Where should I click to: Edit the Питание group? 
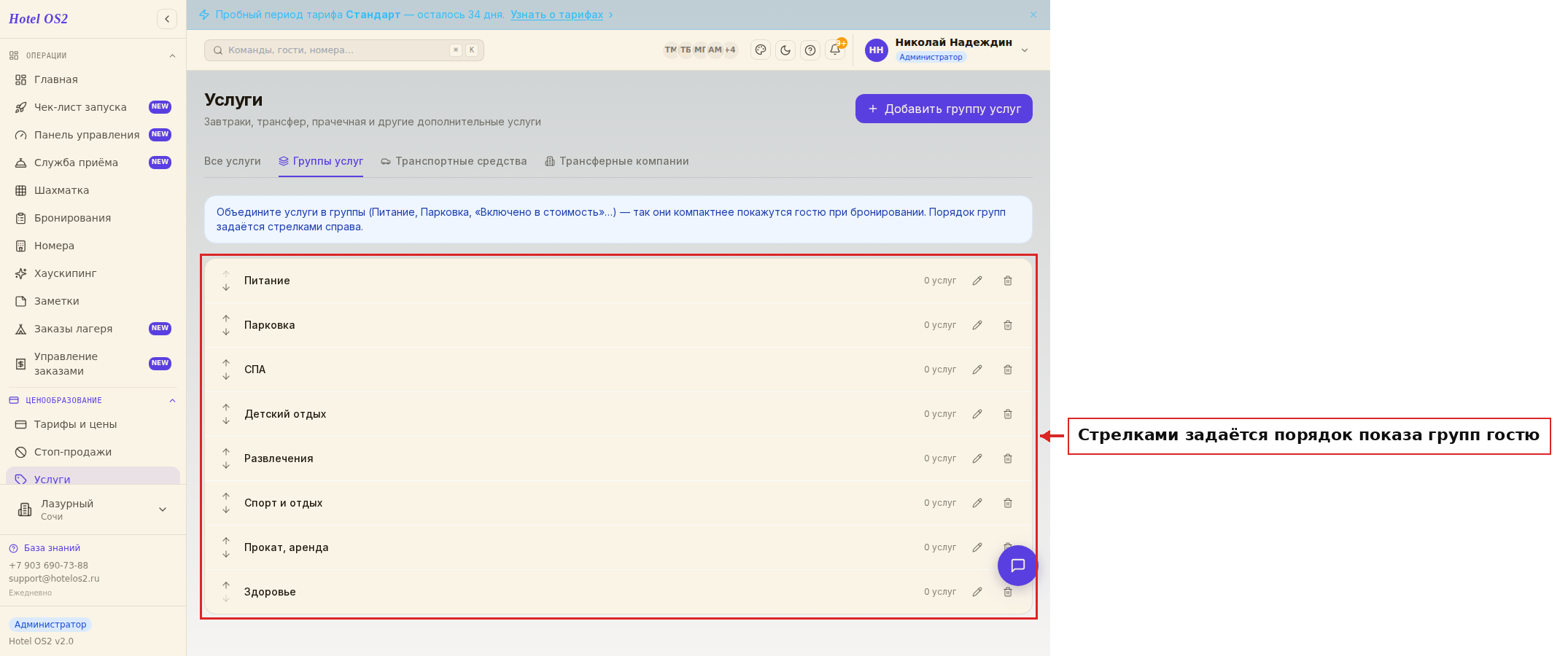[977, 281]
